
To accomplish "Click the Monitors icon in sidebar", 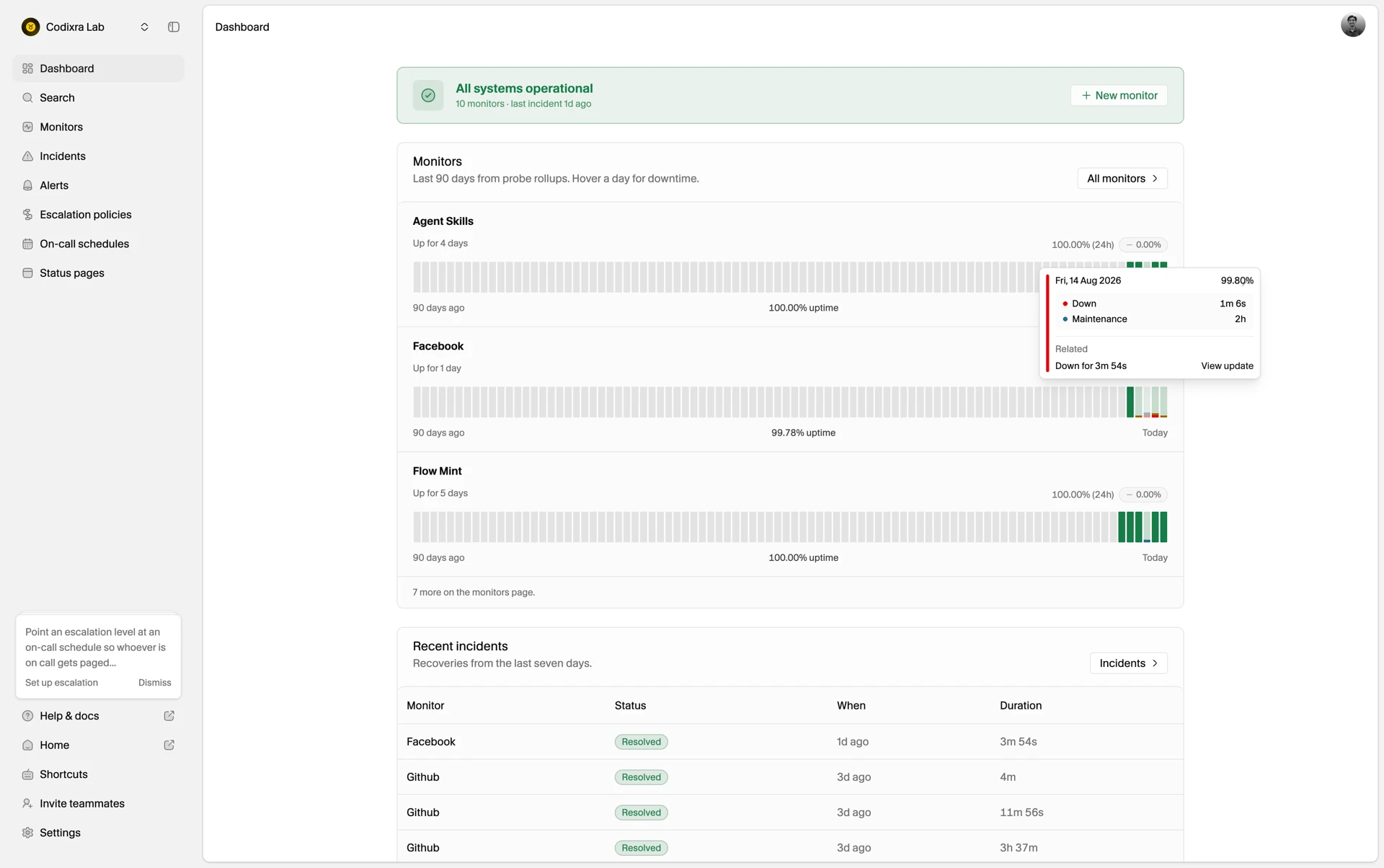I will click(27, 127).
